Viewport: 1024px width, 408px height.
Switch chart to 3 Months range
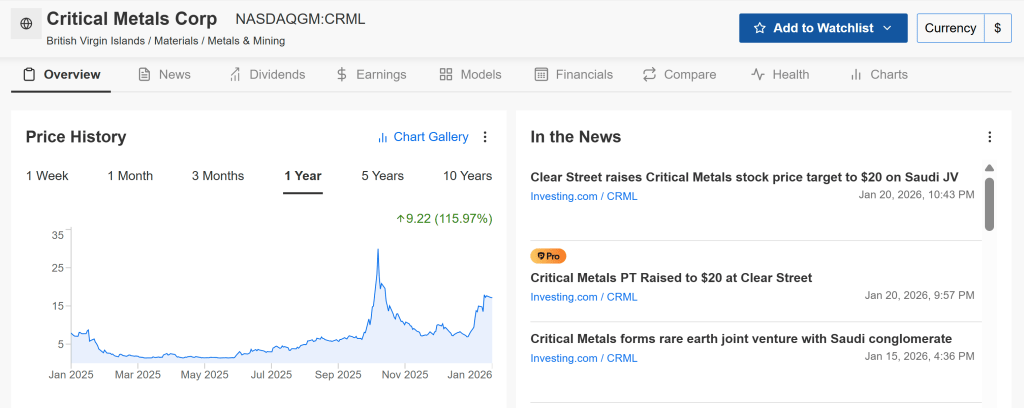pos(218,176)
